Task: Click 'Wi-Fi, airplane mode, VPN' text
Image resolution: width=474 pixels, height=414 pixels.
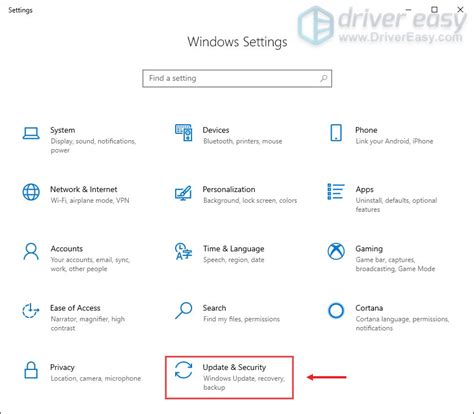Action: click(90, 201)
